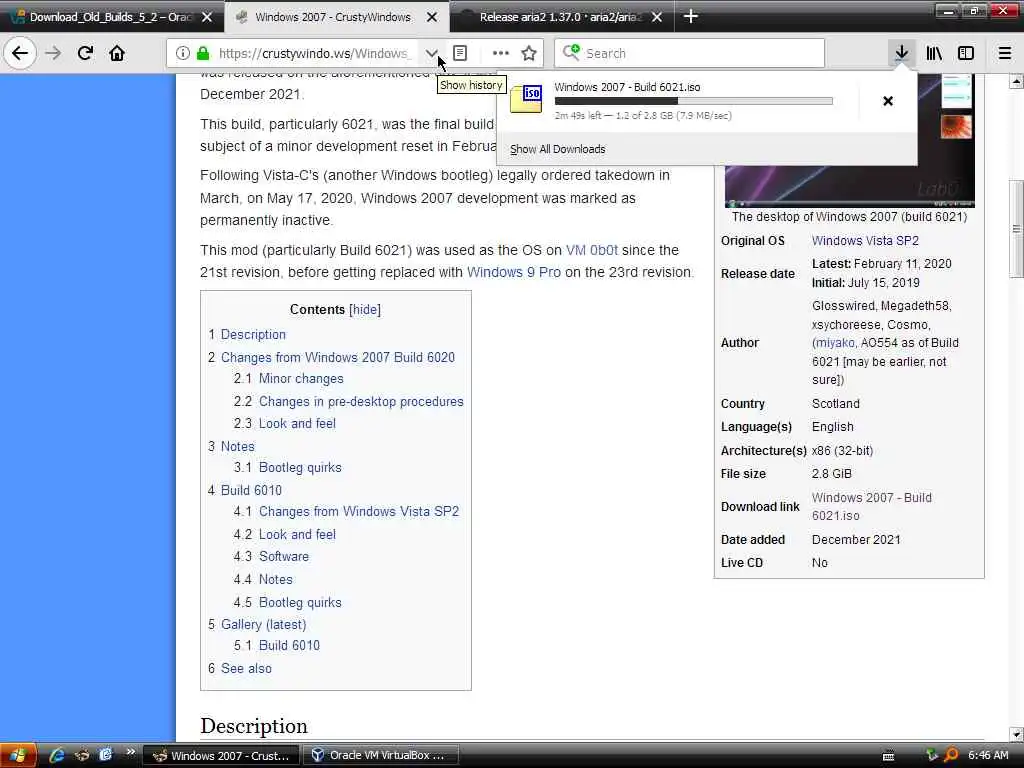Open Changes from Windows Vista SP2
Viewport: 1024px width, 768px height.
(x=359, y=511)
